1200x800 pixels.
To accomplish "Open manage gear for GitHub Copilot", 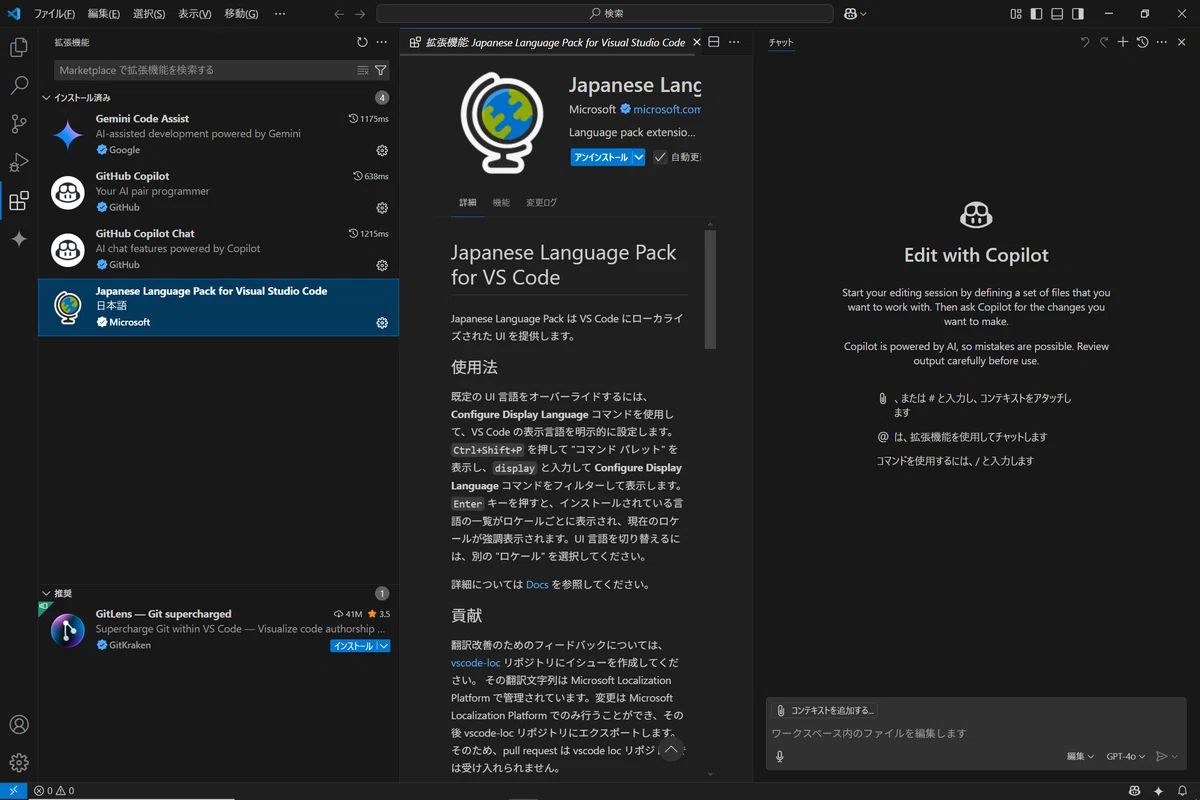I will pyautogui.click(x=381, y=208).
